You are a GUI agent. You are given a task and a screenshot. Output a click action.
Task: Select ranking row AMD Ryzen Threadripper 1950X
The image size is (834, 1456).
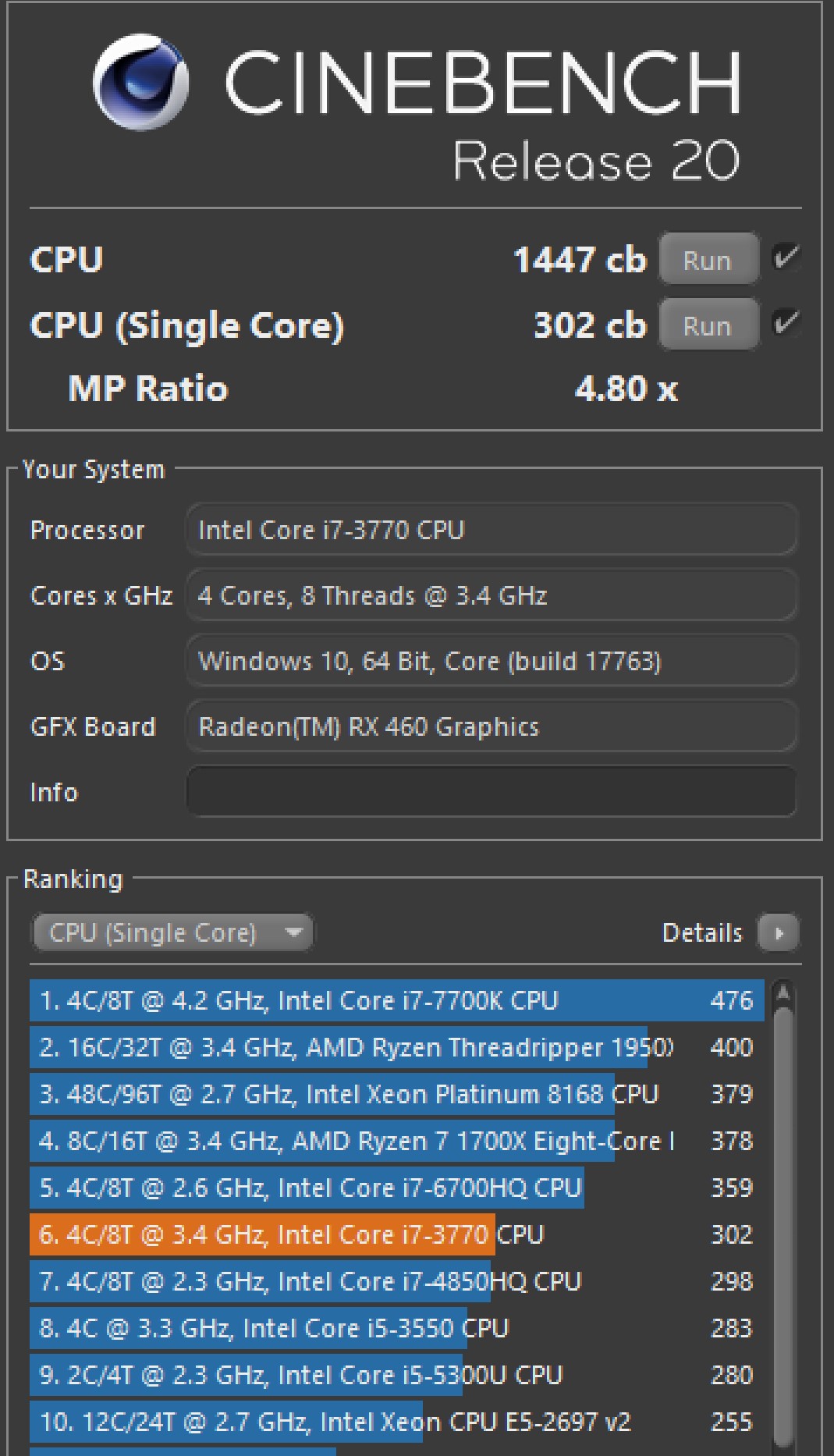click(397, 1047)
